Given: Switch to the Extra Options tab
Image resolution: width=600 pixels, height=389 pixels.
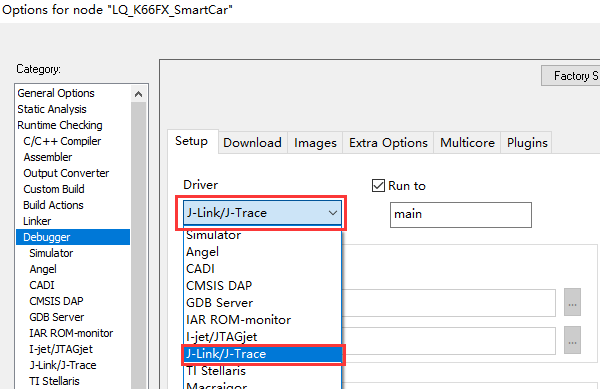Looking at the screenshot, I should [388, 143].
